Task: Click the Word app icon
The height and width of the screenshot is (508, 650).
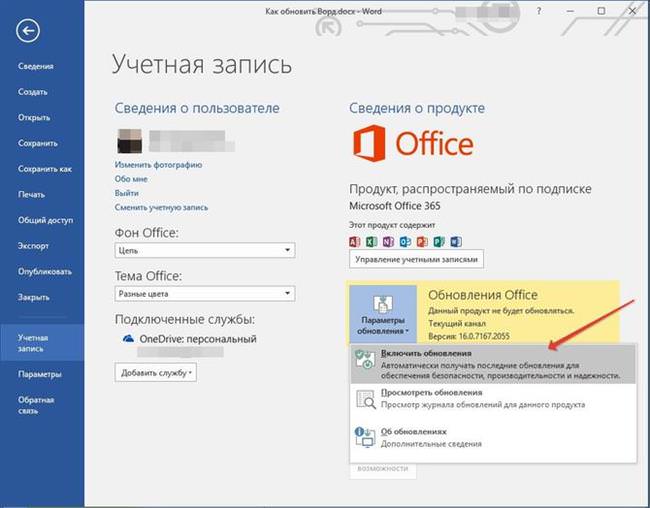Action: pos(456,241)
